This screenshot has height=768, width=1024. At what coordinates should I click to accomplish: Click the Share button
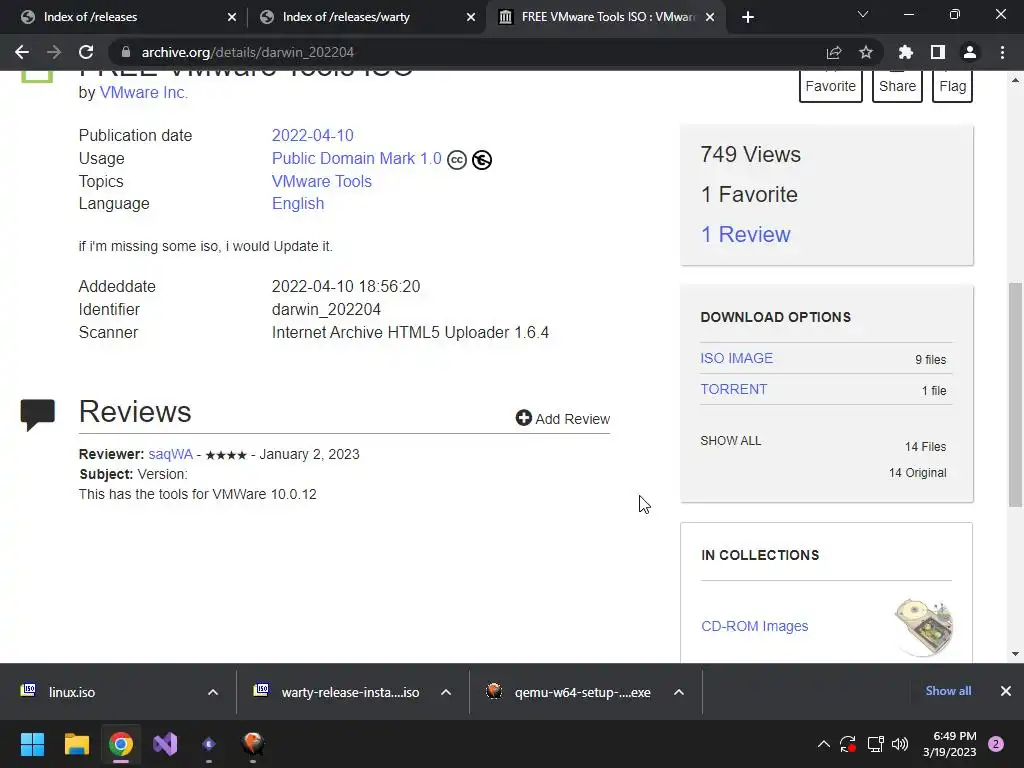coord(897,86)
